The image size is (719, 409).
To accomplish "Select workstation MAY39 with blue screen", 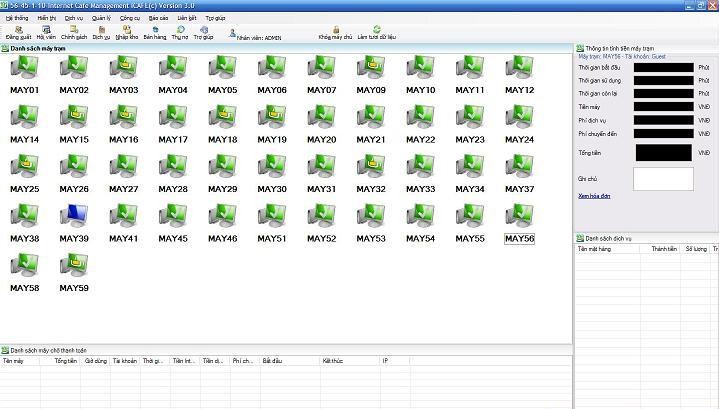I will [74, 218].
